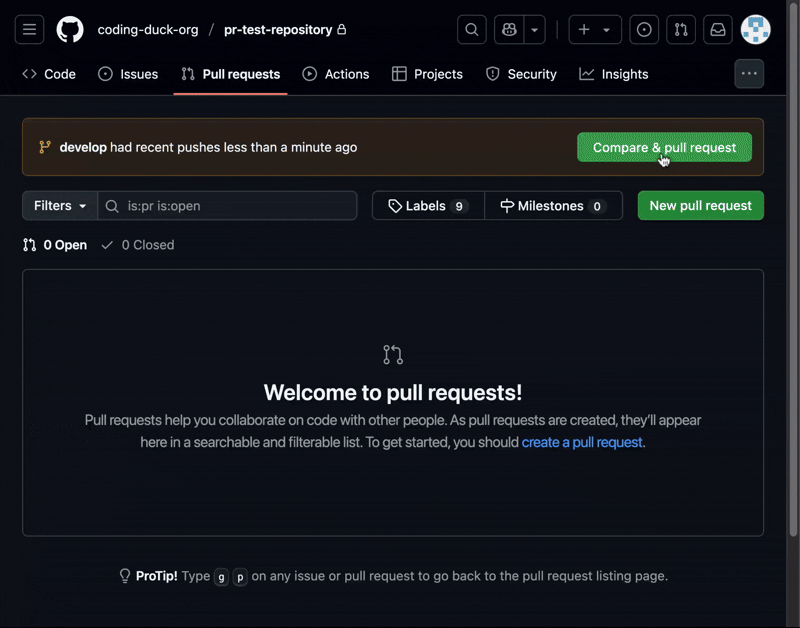Focus the is:pr is:open search field
The width and height of the screenshot is (800, 628).
tap(228, 206)
